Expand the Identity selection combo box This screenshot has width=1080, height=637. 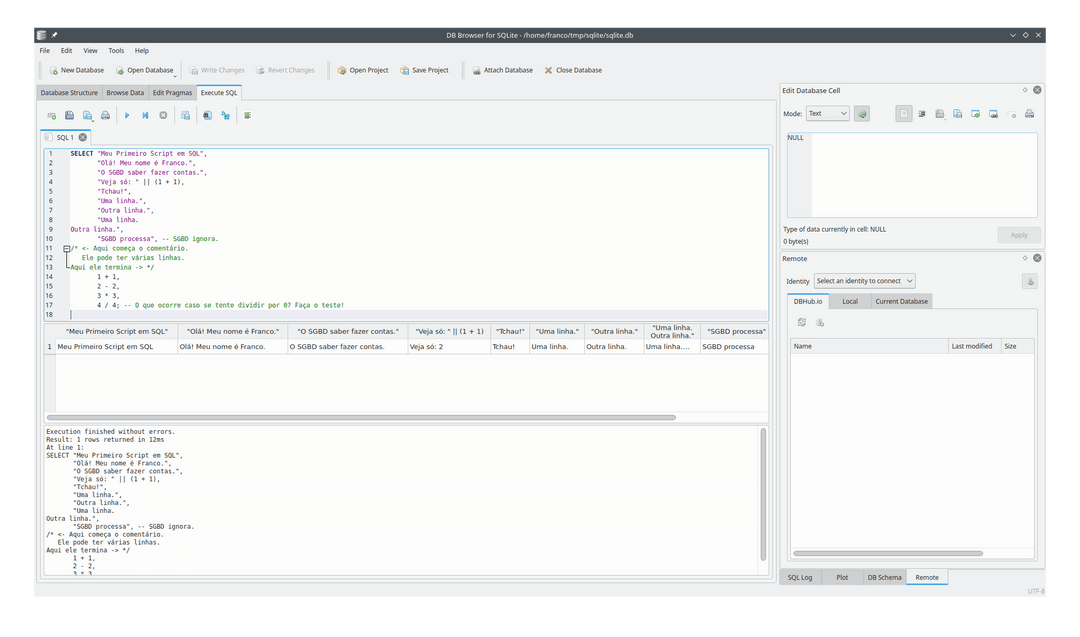click(x=864, y=281)
